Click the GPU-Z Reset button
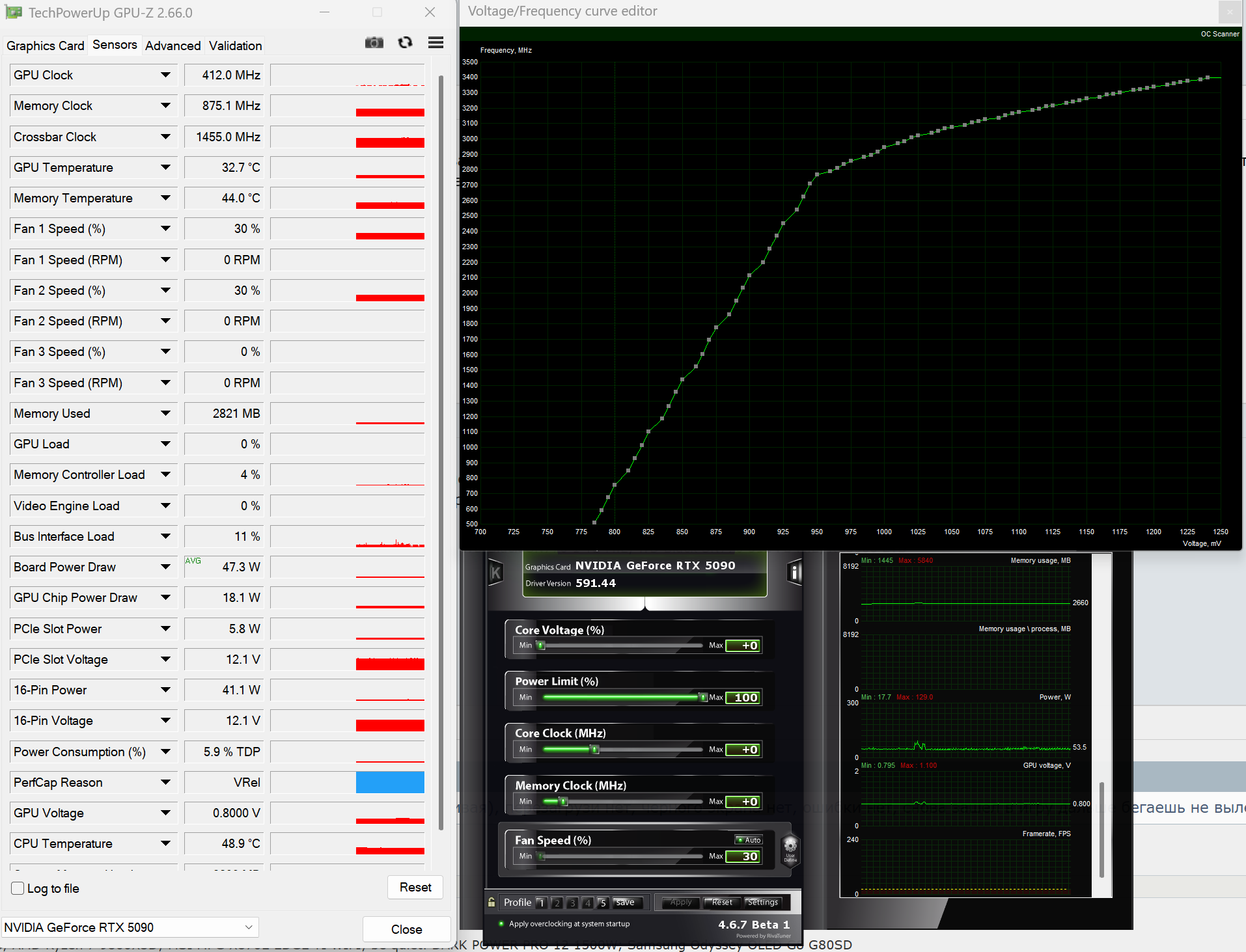1246x952 pixels. coord(415,887)
